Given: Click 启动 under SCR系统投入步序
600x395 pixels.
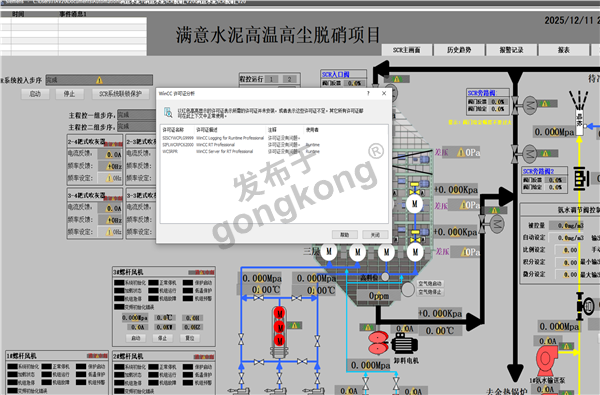Looking at the screenshot, I should 35,94.
